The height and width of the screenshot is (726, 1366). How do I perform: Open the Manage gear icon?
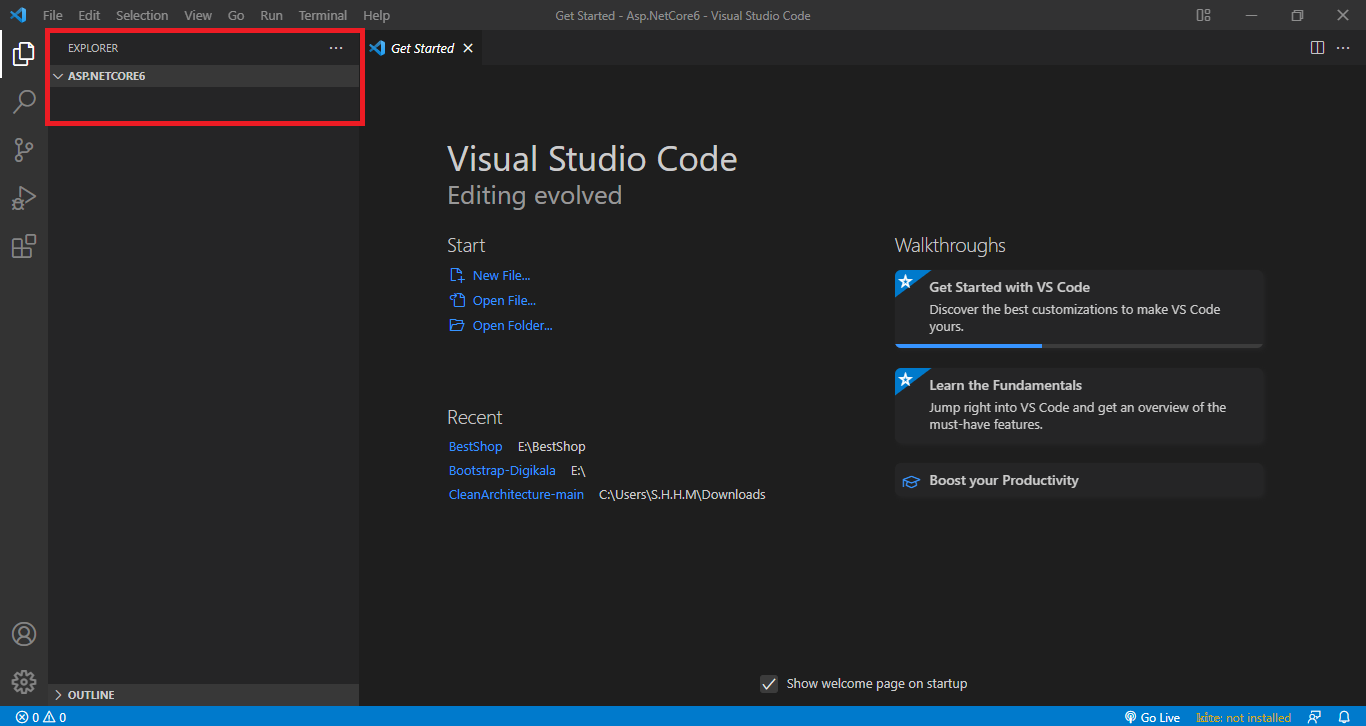24,682
